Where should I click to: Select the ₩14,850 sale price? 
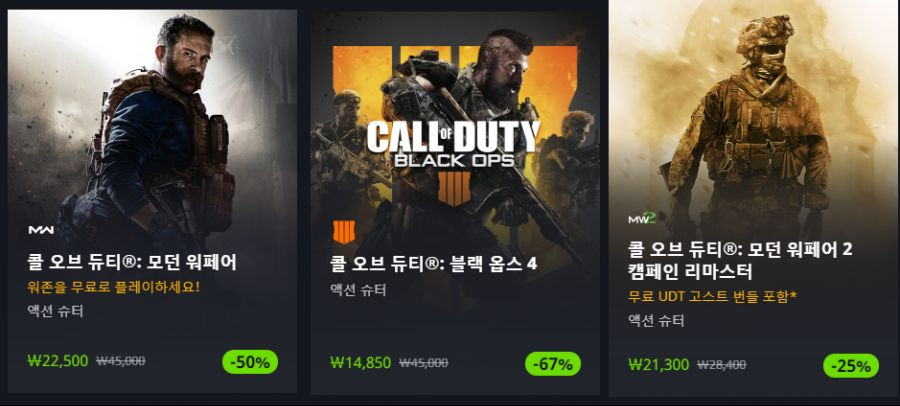coord(360,362)
